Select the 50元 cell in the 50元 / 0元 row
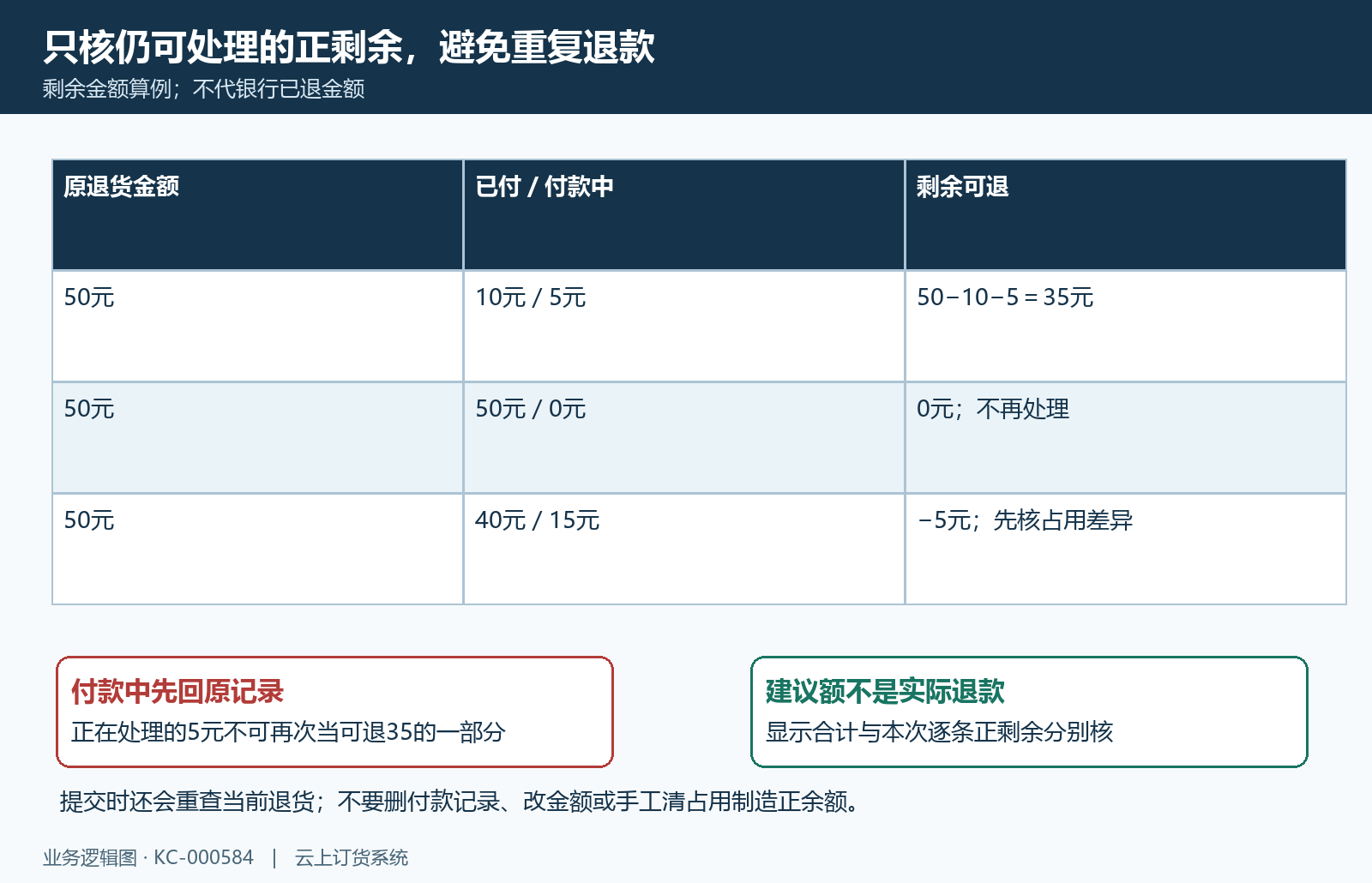 [x=257, y=437]
